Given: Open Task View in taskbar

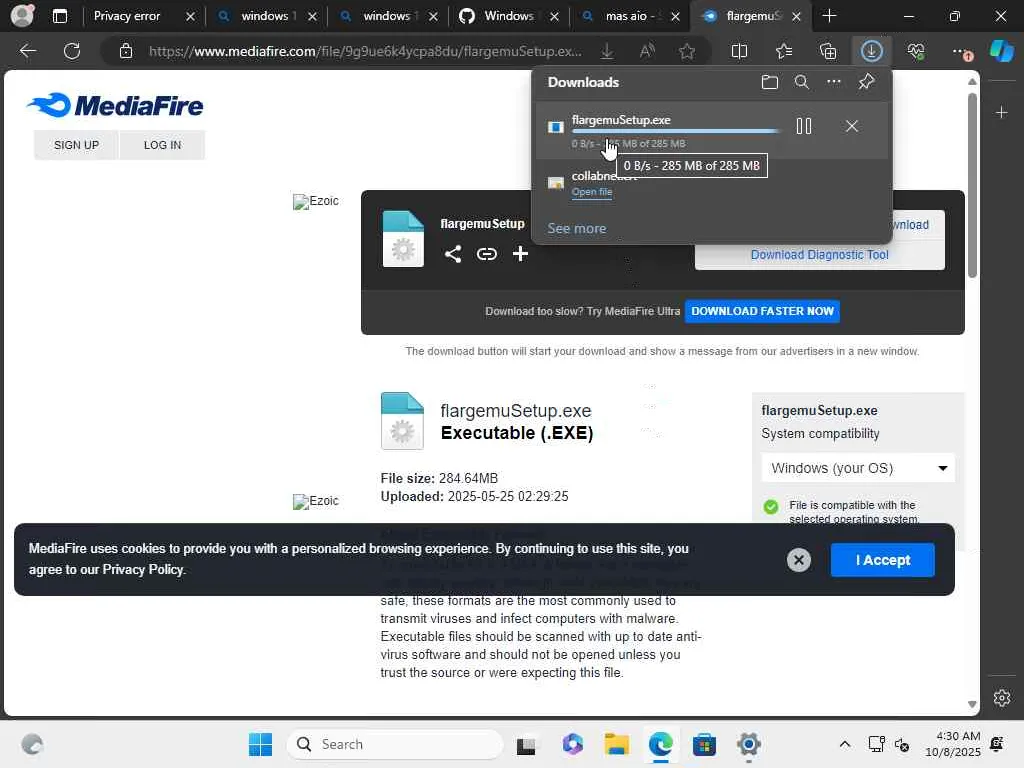Looking at the screenshot, I should tap(526, 744).
